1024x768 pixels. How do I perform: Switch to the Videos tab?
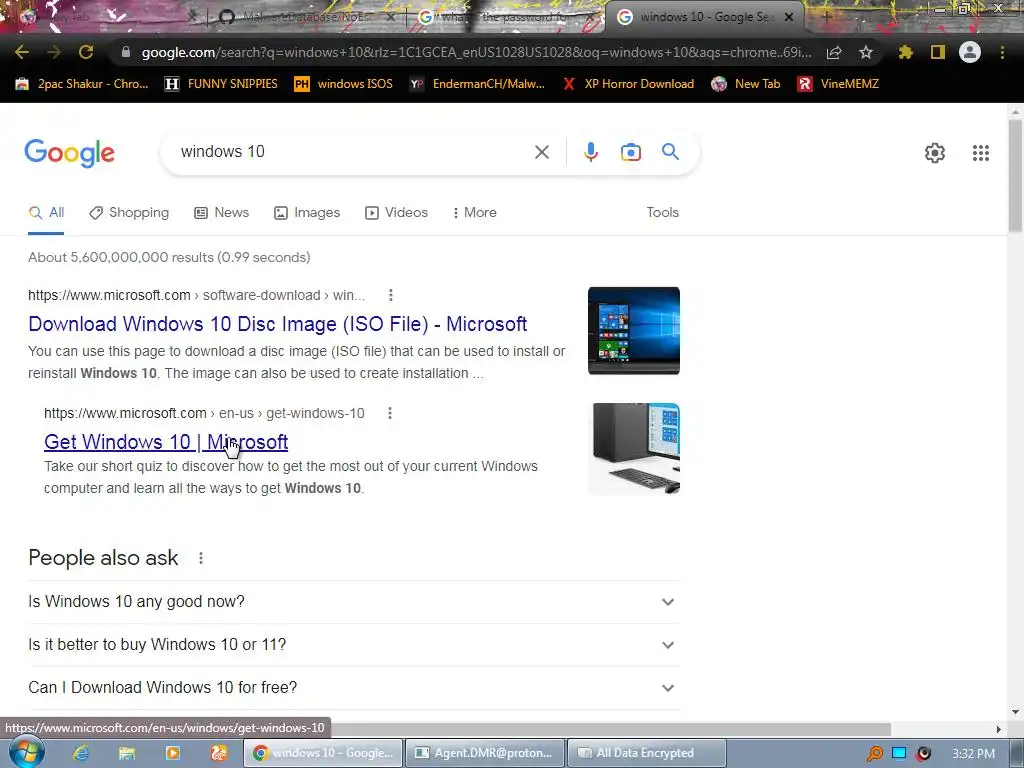click(x=396, y=212)
